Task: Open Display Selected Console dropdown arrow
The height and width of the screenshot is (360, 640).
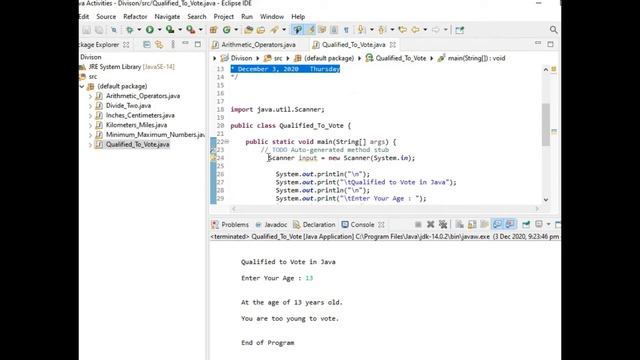Action: [548, 224]
